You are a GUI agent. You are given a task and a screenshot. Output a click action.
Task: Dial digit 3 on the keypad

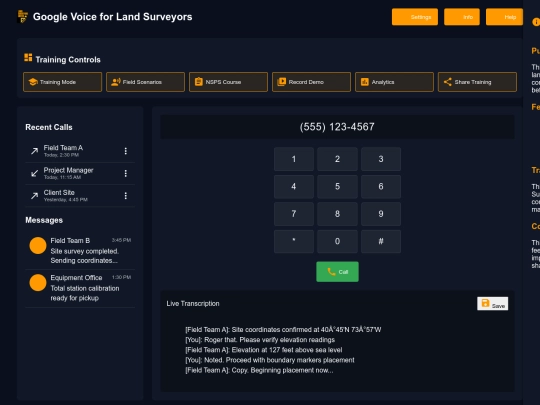[381, 159]
